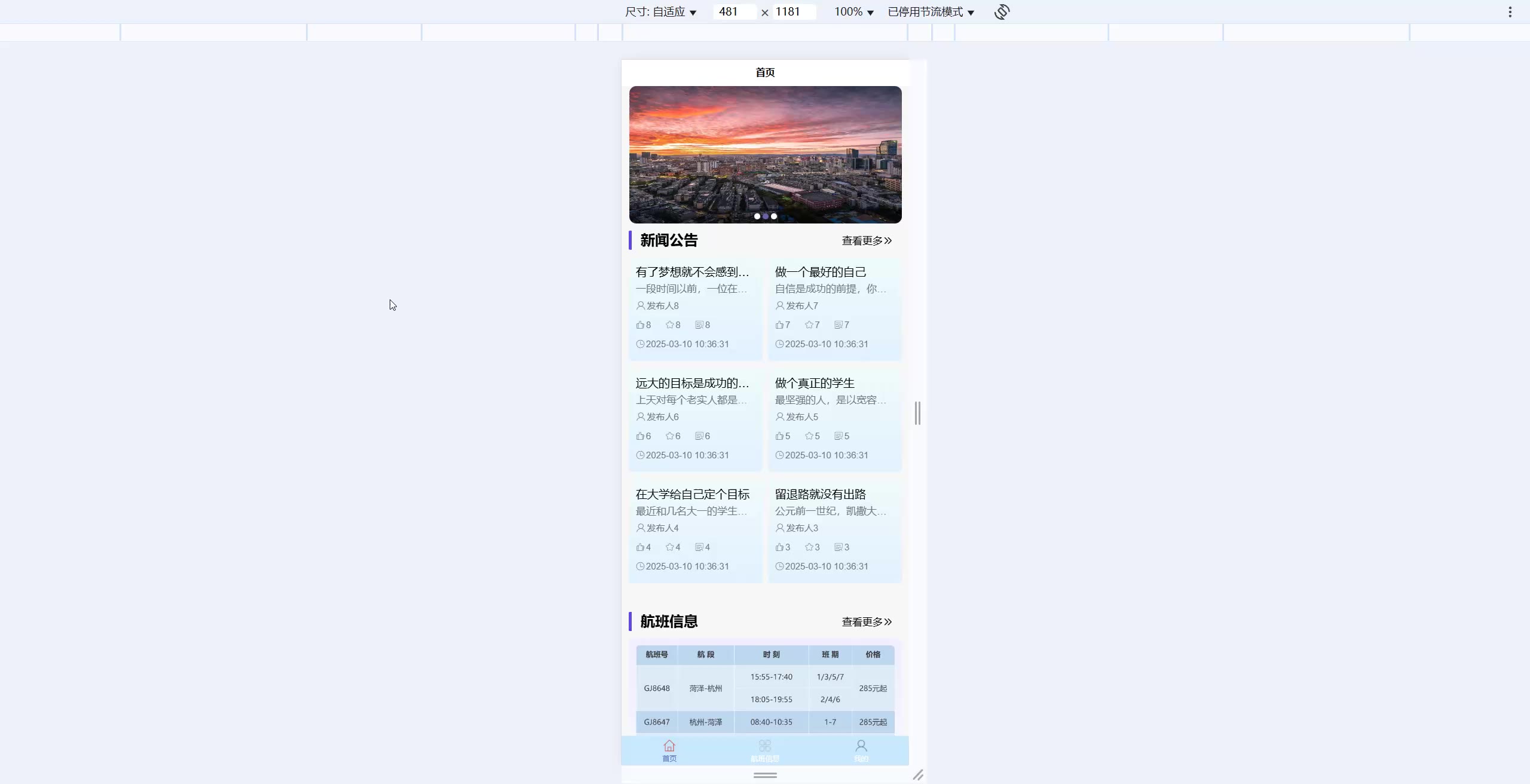
Task: Open the 尺寸: 自适应 dimensions dropdown
Action: (660, 12)
